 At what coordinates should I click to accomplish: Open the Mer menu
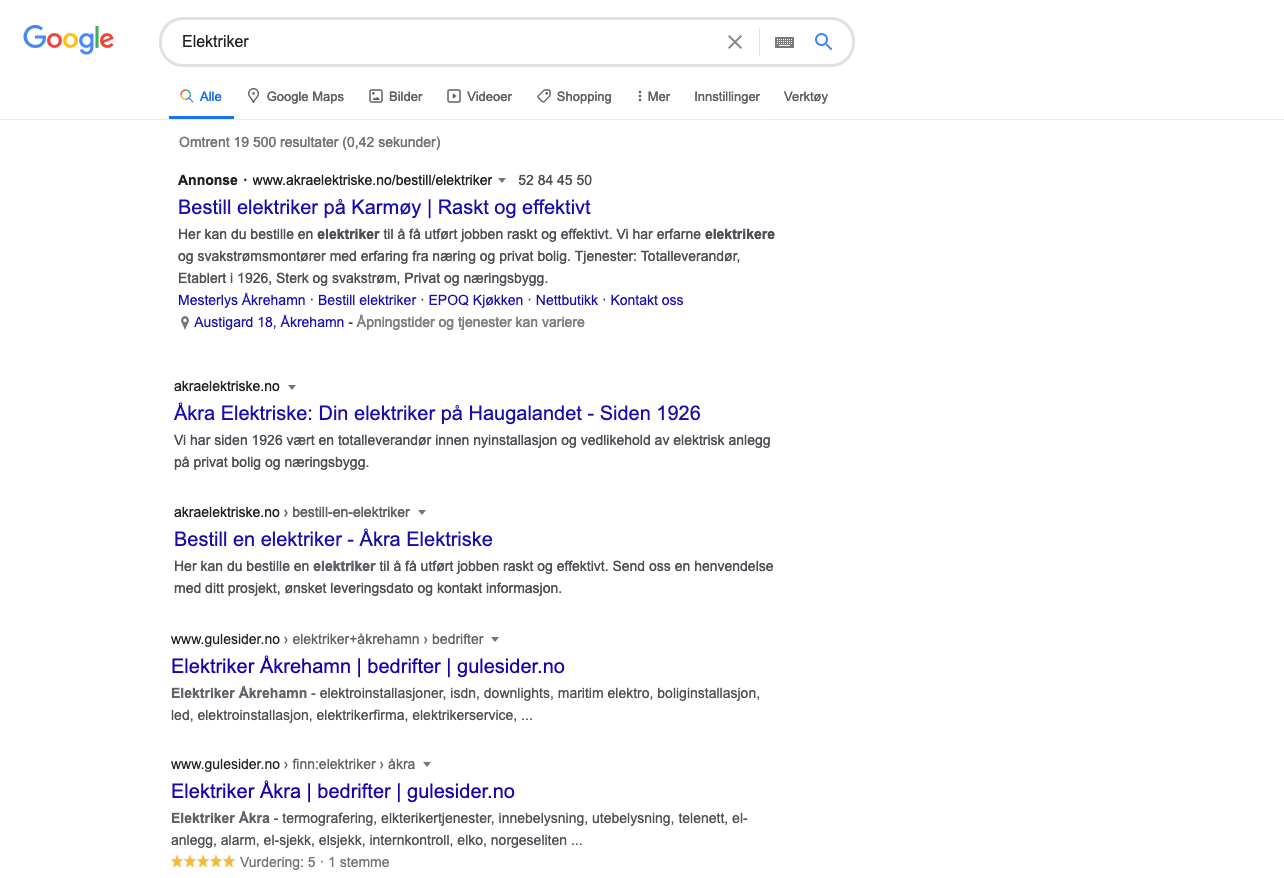(653, 97)
